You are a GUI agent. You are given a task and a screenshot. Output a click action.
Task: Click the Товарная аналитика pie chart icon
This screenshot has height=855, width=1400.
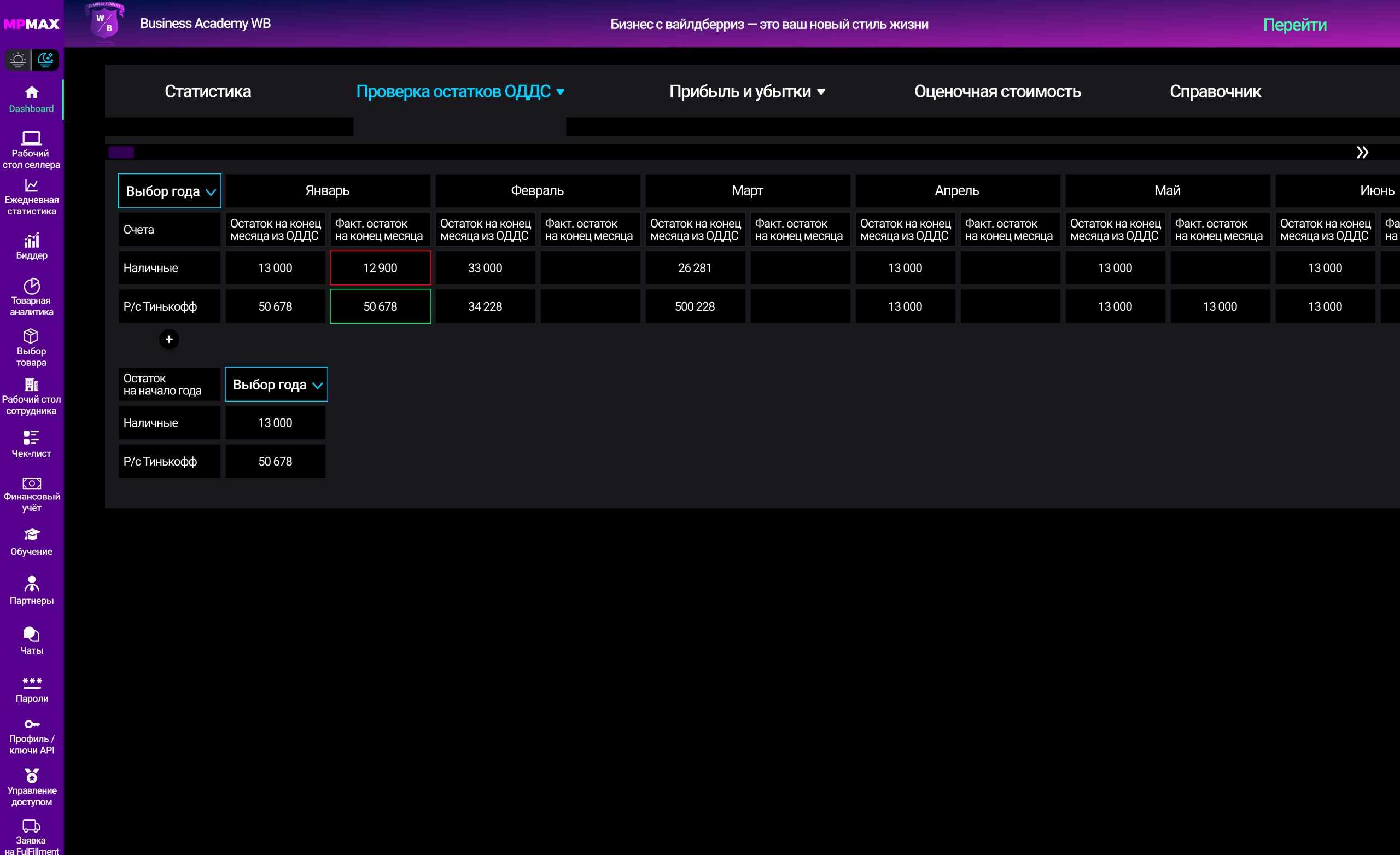[x=31, y=286]
